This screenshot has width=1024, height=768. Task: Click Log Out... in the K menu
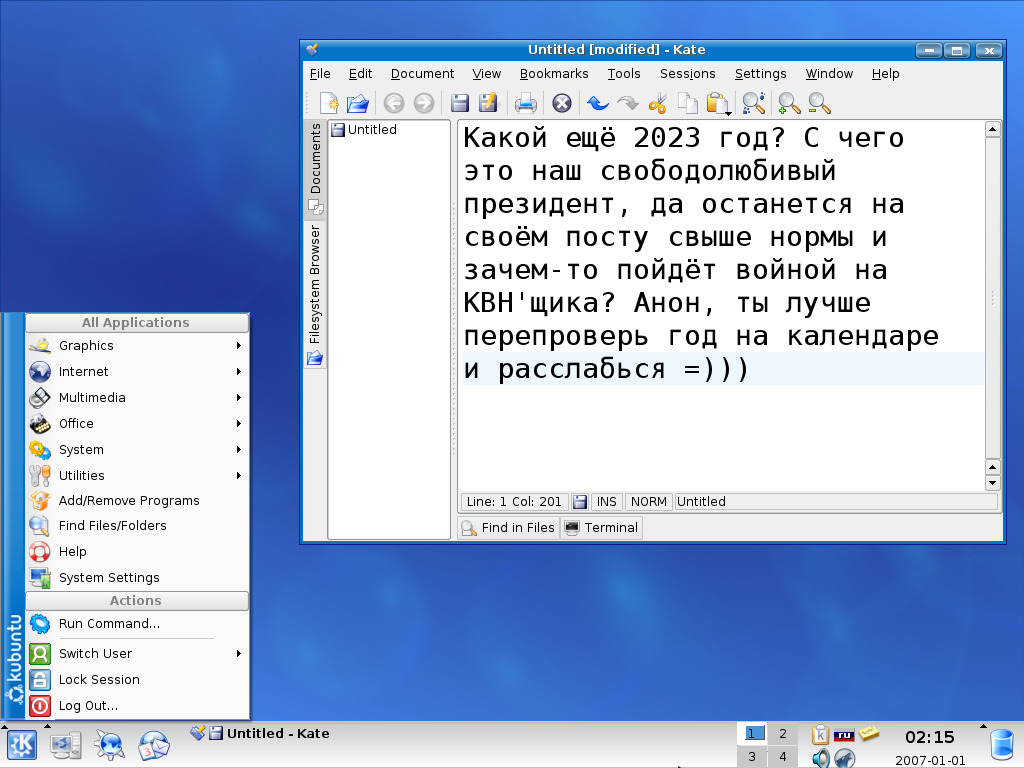click(88, 706)
